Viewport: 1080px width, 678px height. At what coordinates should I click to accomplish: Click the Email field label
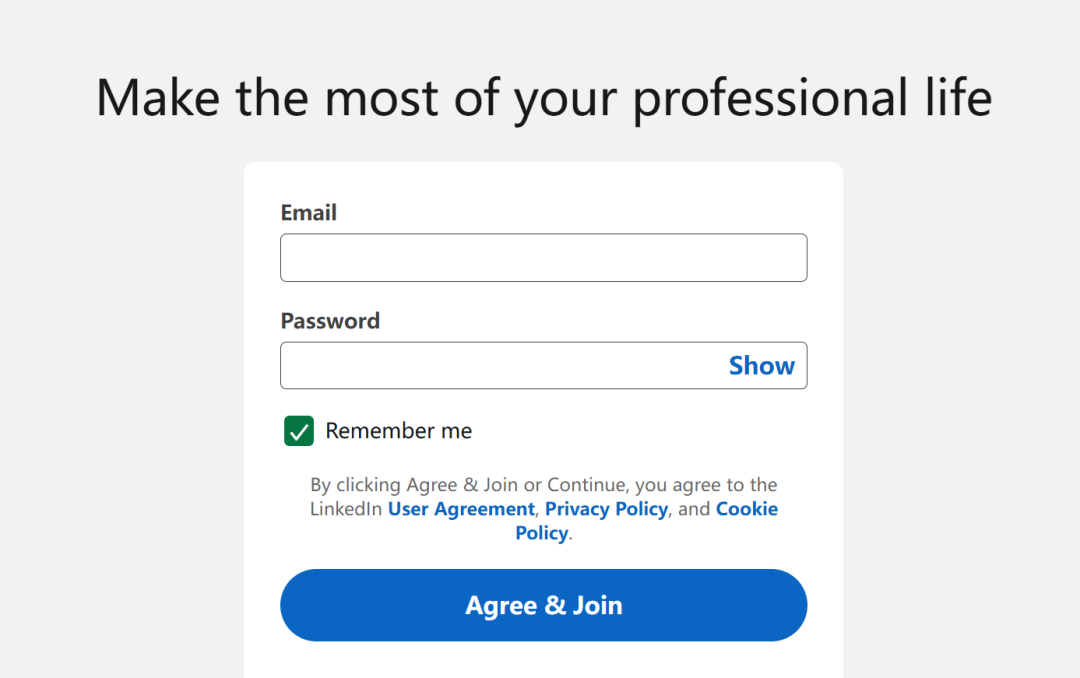coord(308,213)
